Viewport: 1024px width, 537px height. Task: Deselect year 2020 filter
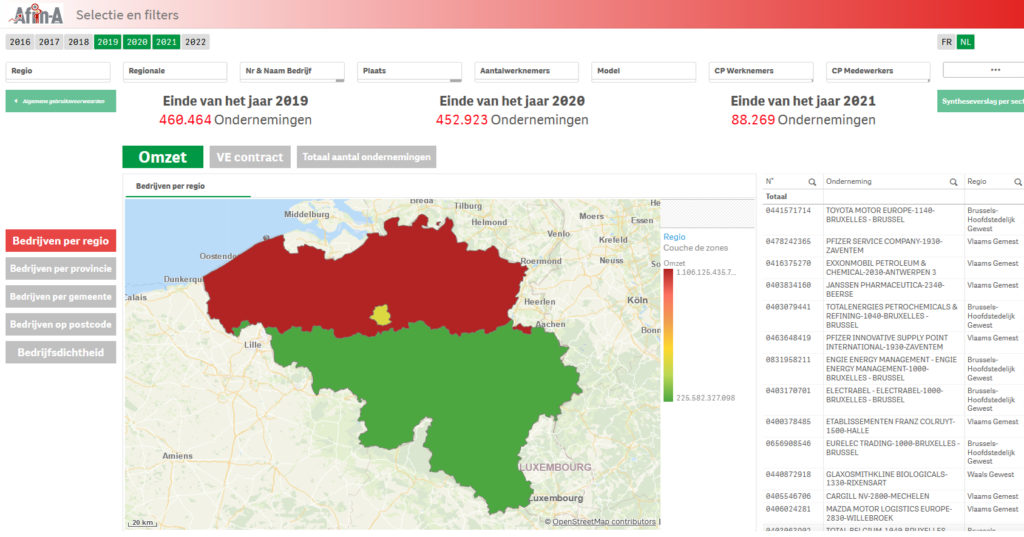click(x=137, y=42)
